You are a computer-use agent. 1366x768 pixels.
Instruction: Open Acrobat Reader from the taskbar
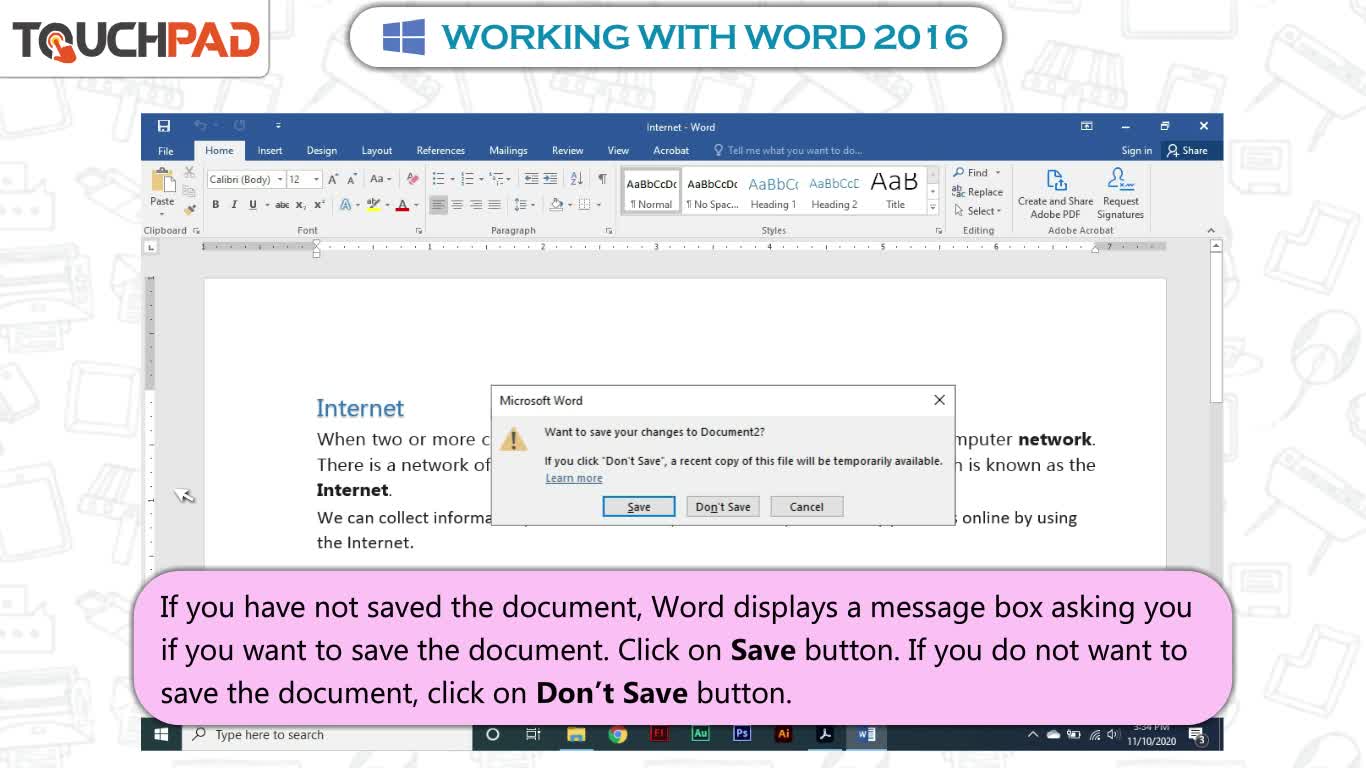coord(825,734)
